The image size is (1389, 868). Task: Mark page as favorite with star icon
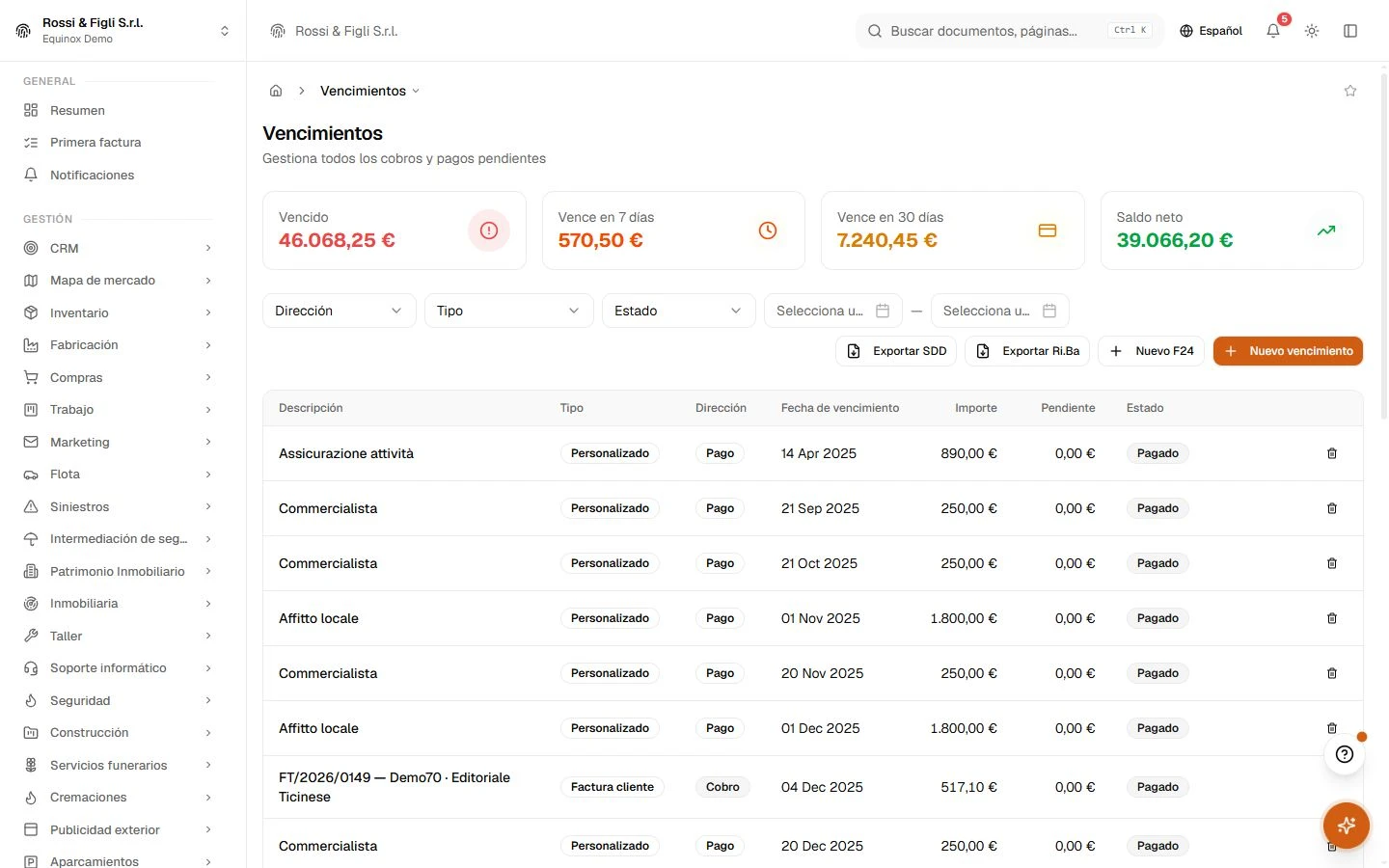coord(1350,91)
